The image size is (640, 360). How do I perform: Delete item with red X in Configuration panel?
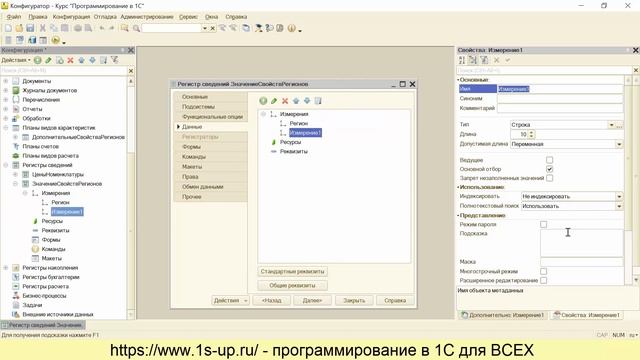coord(70,60)
